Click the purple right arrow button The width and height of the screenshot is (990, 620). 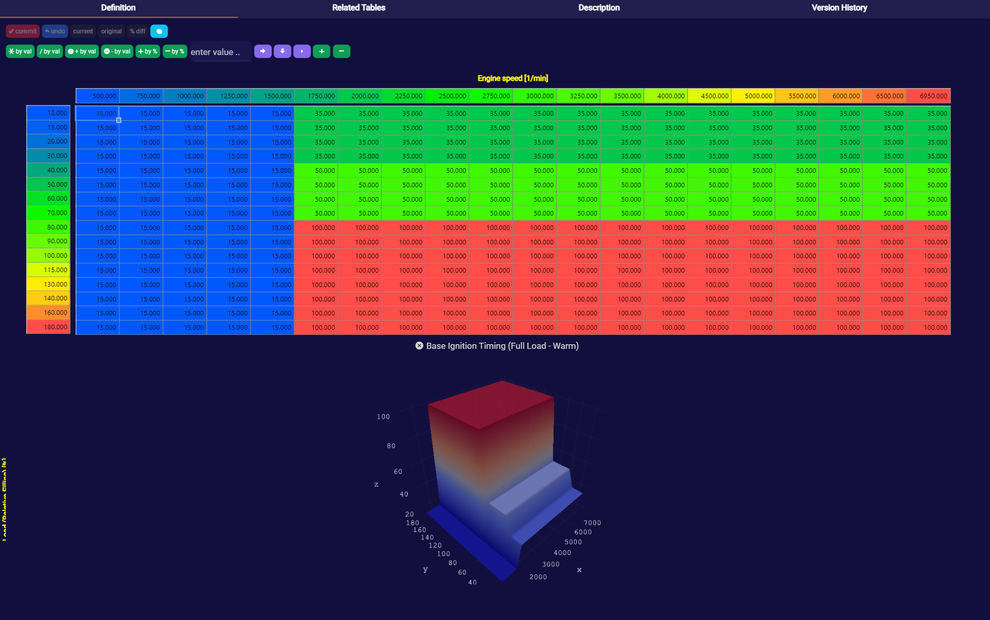tap(263, 51)
